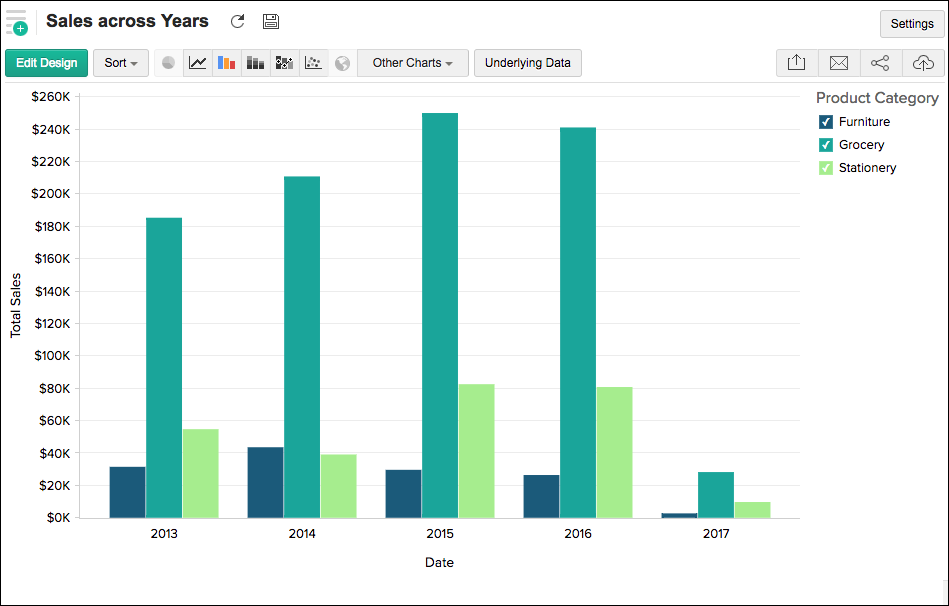
Task: Toggle the Grocery legend checkbox
Action: pos(826,145)
